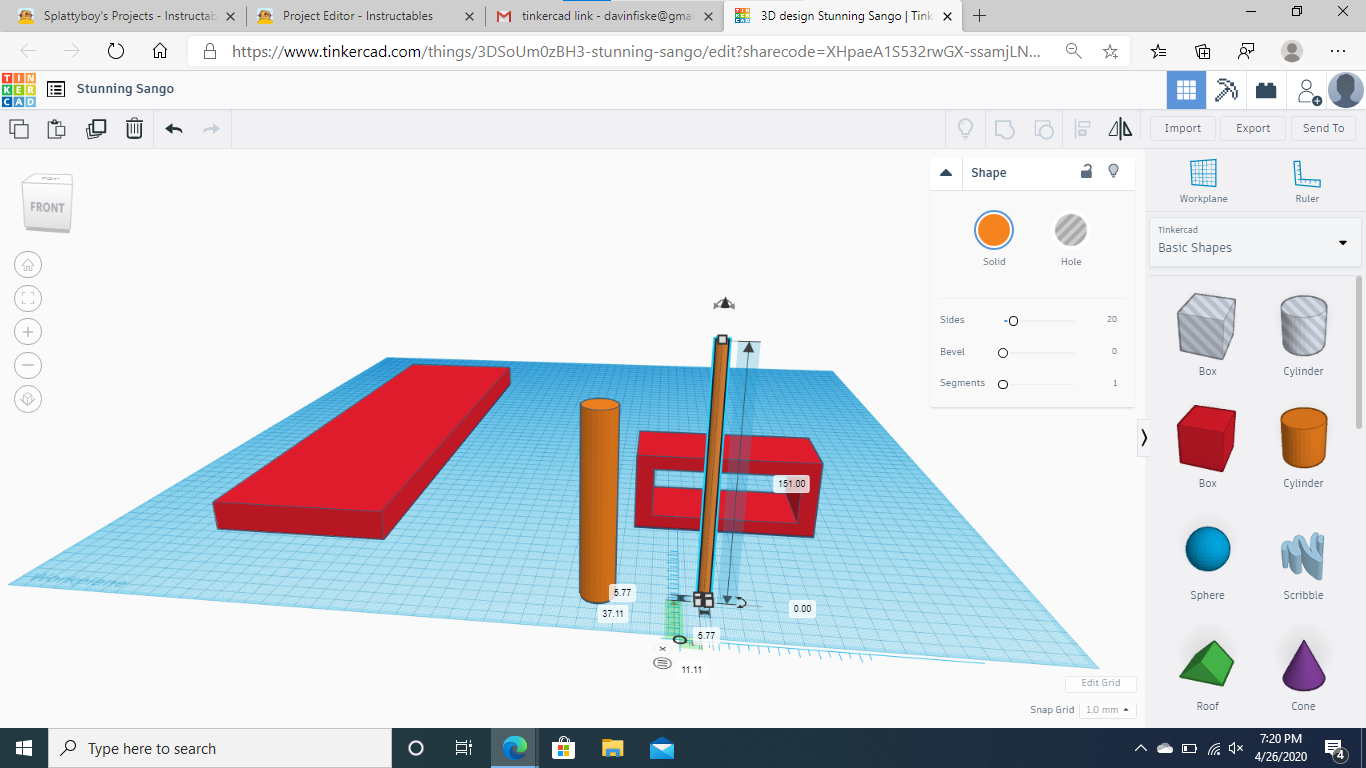Click the Bevel slider handle
This screenshot has width=1366, height=768.
[x=1003, y=353]
